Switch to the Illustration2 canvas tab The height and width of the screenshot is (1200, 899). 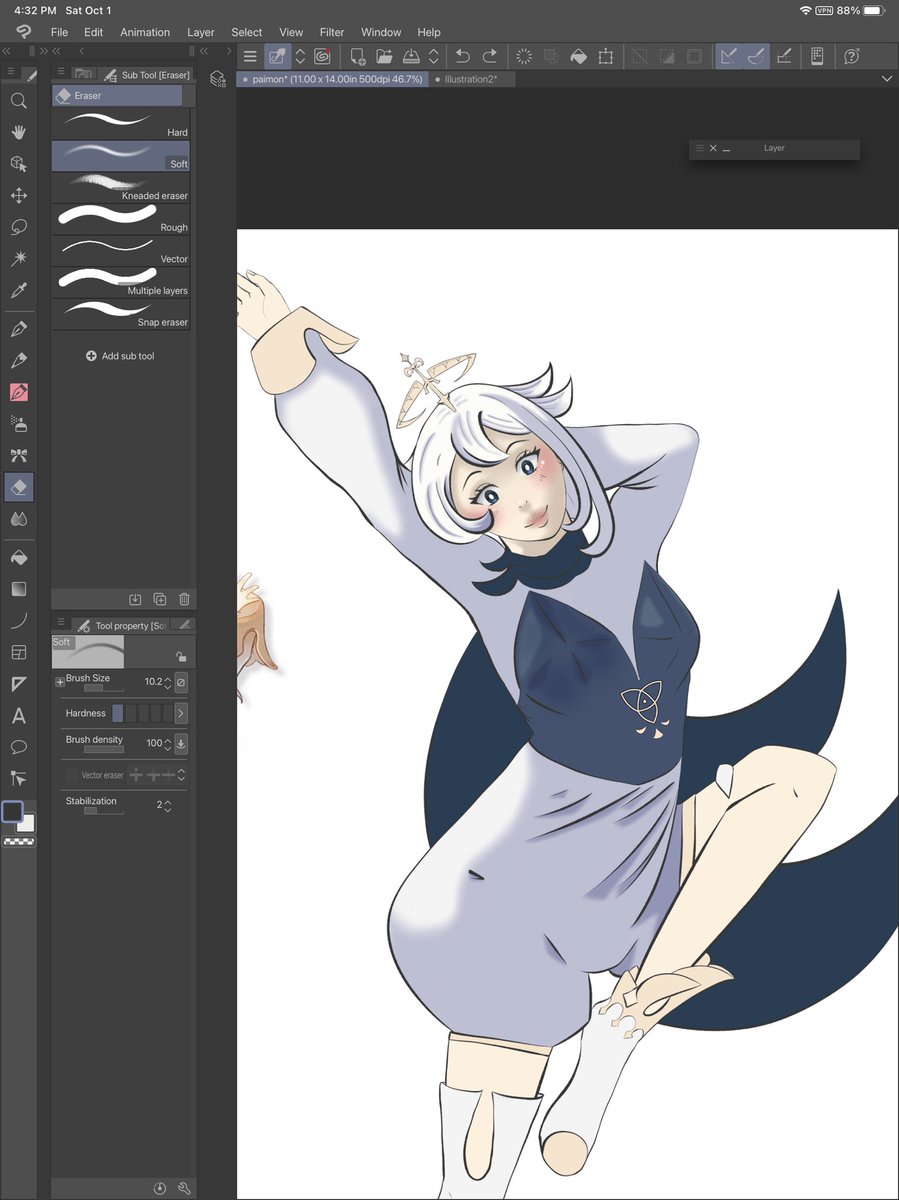472,78
